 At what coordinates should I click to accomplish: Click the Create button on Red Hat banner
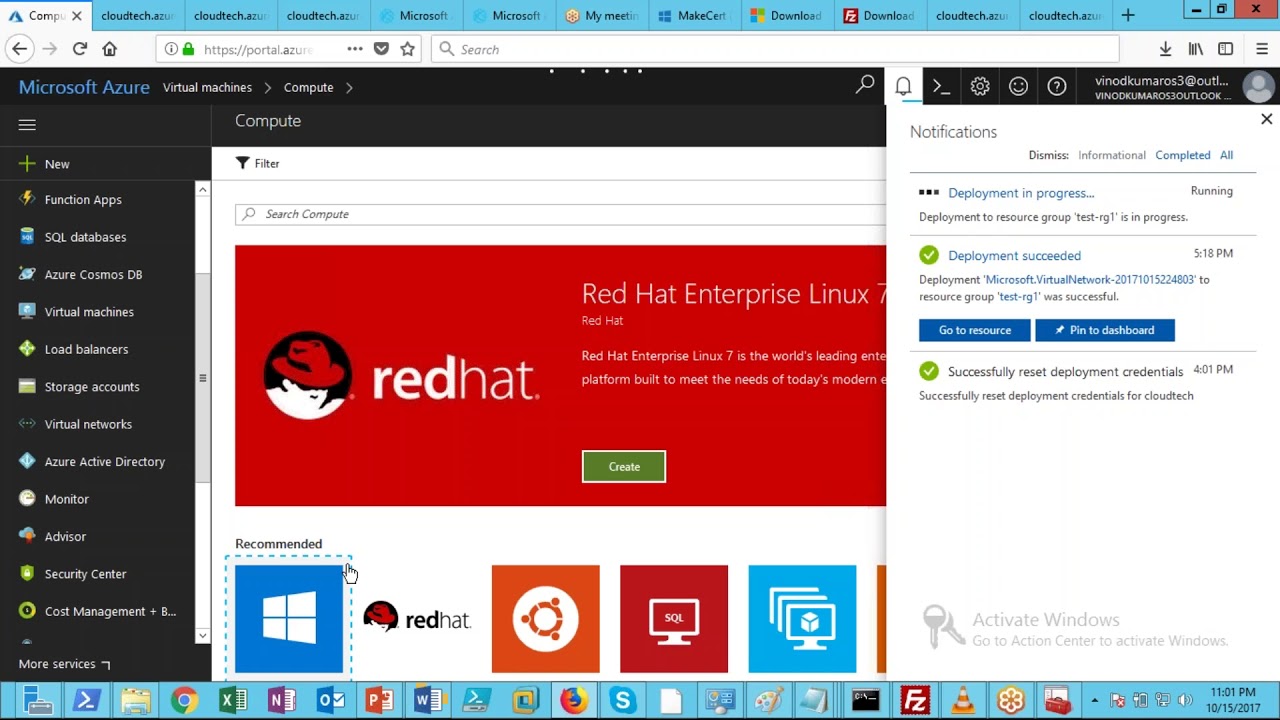pos(624,467)
